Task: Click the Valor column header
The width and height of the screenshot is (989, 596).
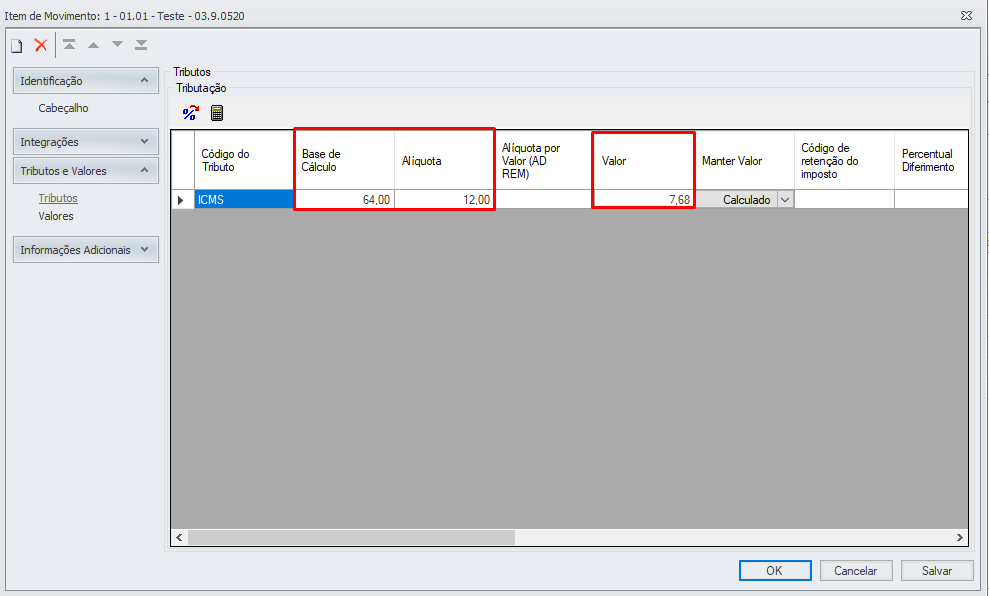Action: click(645, 160)
